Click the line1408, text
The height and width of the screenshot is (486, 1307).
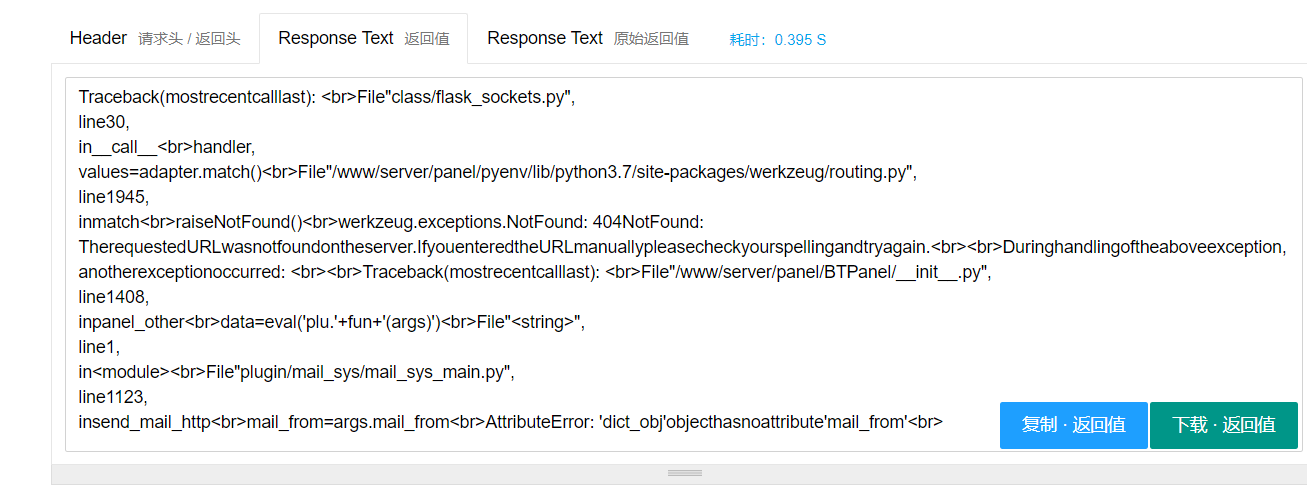tap(113, 297)
